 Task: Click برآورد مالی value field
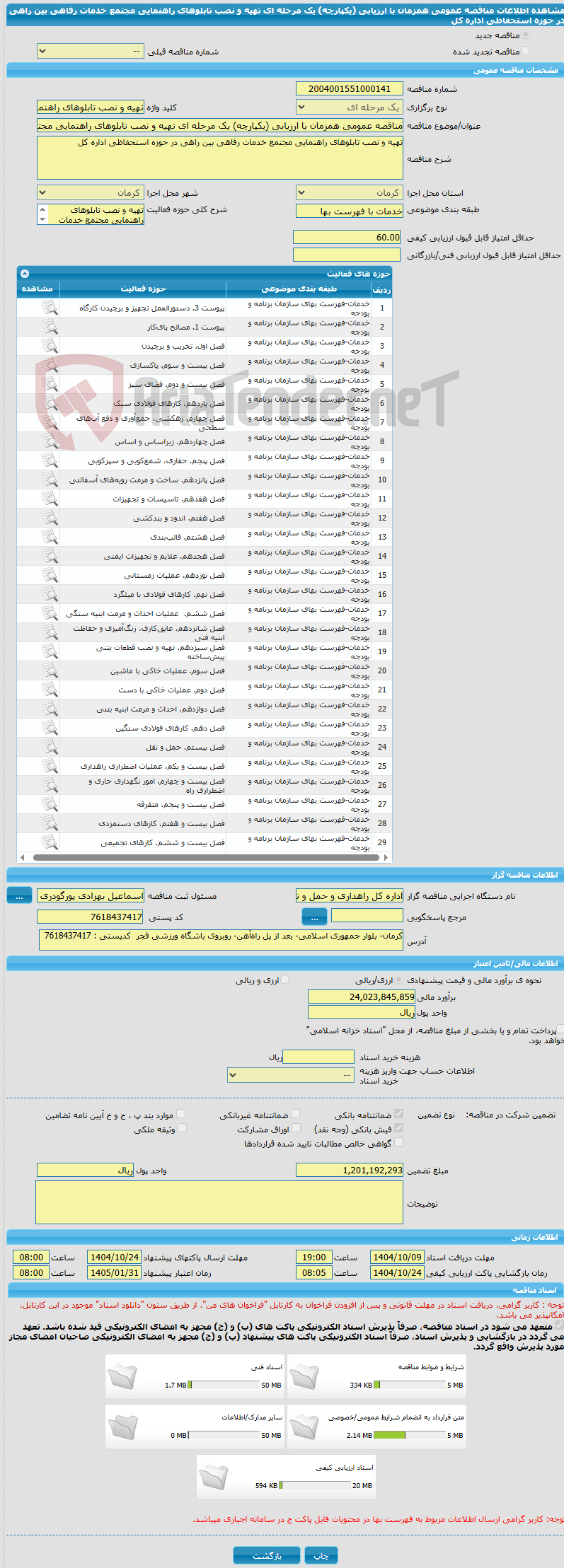point(362,996)
